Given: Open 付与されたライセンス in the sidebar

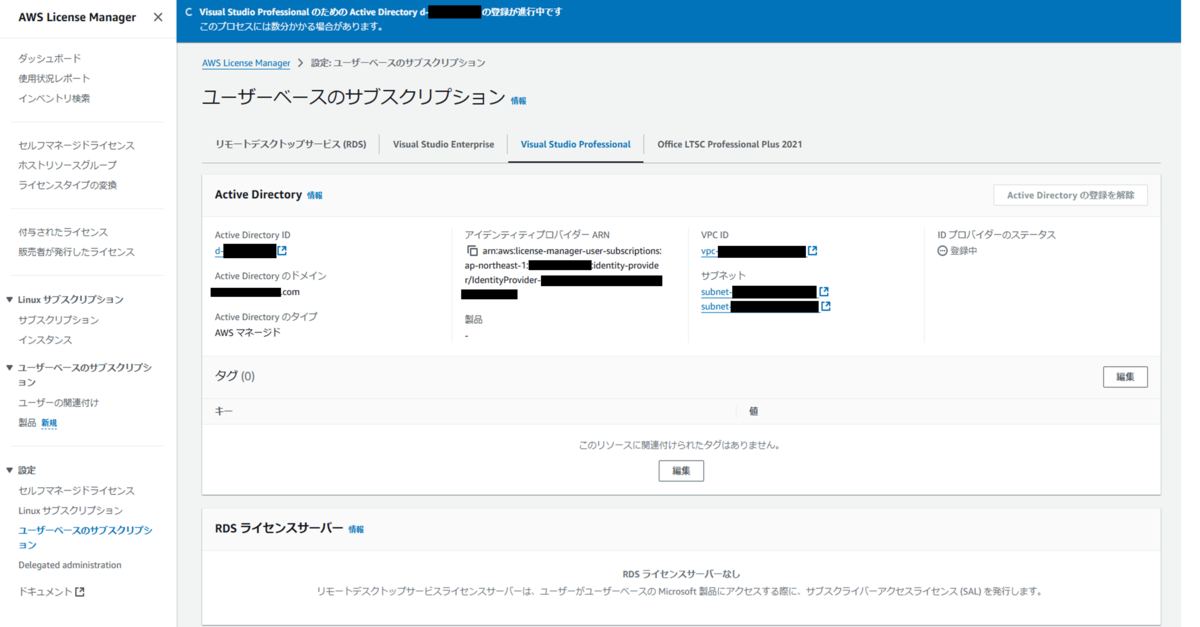Looking at the screenshot, I should tap(63, 232).
